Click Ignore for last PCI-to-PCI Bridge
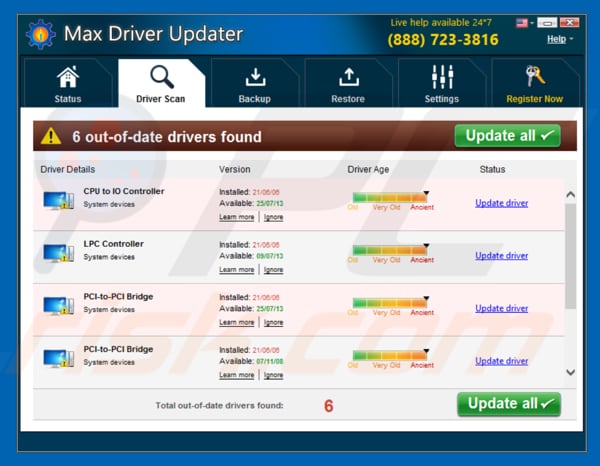Screen dimensions: 600x466 [x=274, y=375]
